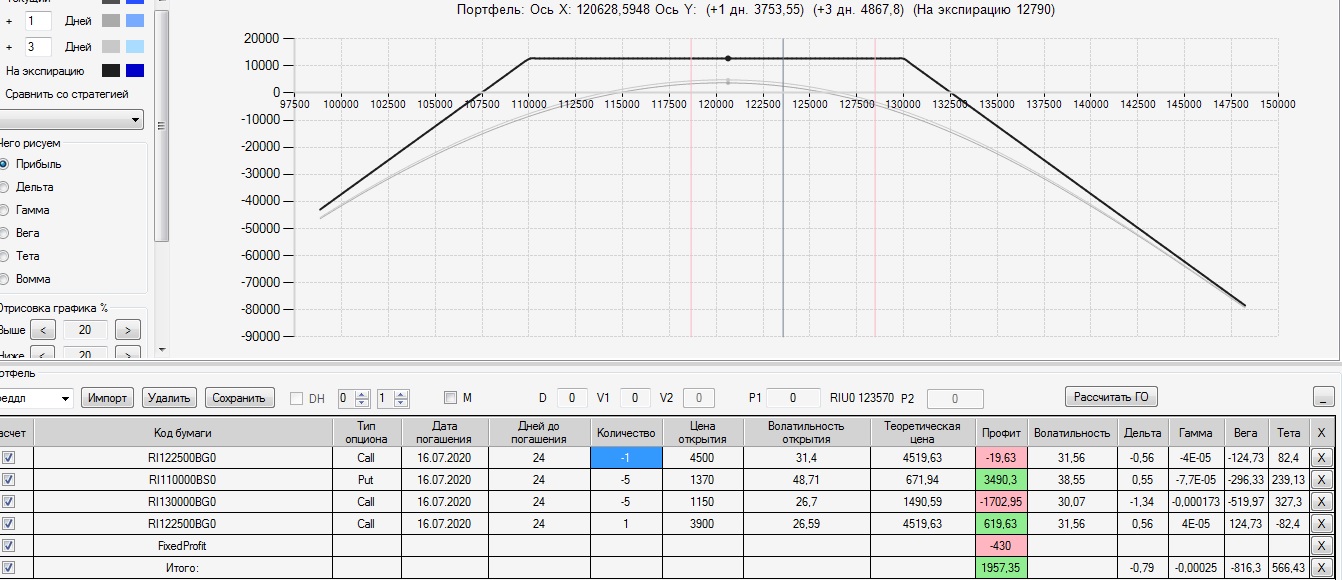Click the Профит column header
This screenshot has width=1342, height=580.
click(1001, 432)
